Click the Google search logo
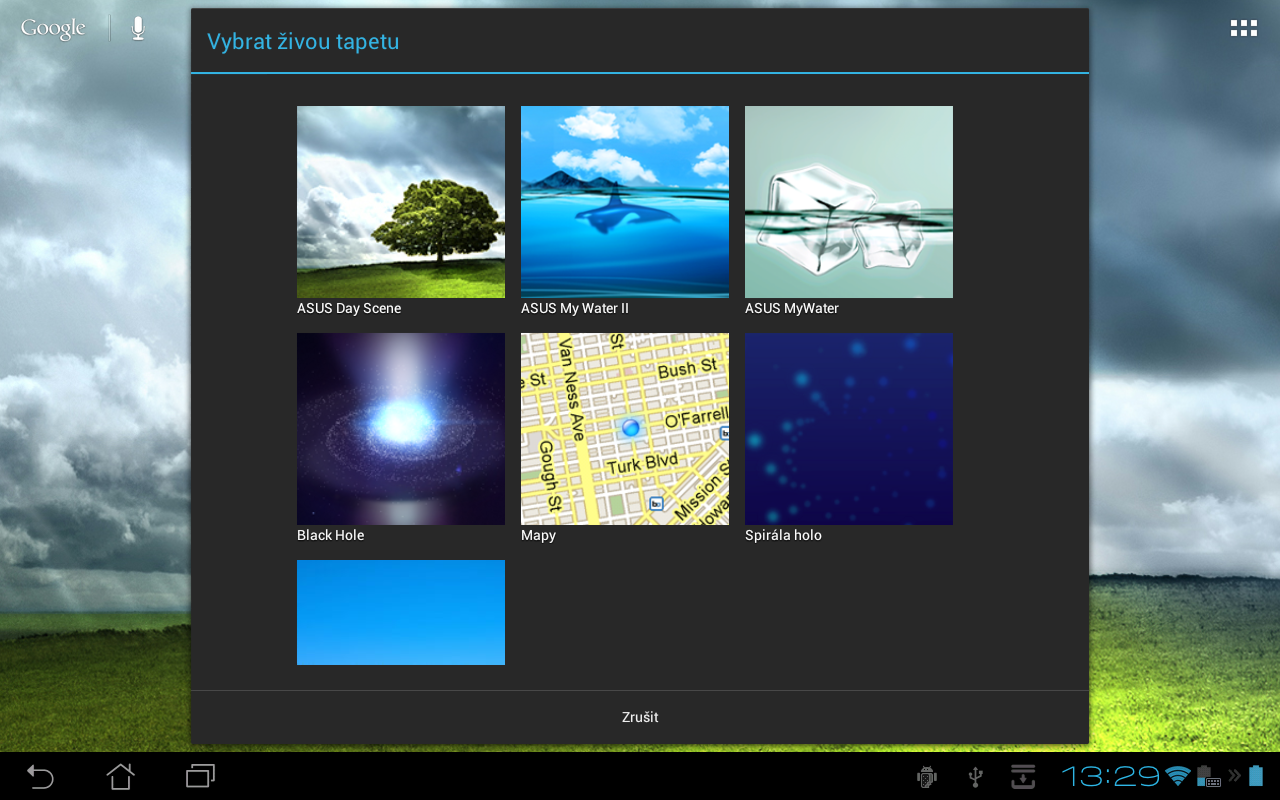This screenshot has width=1280, height=800. 52,27
